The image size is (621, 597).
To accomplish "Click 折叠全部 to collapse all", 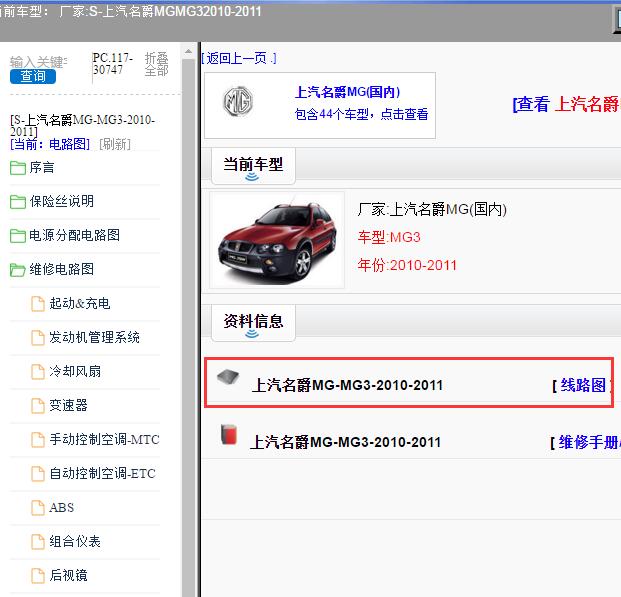I will pos(156,64).
